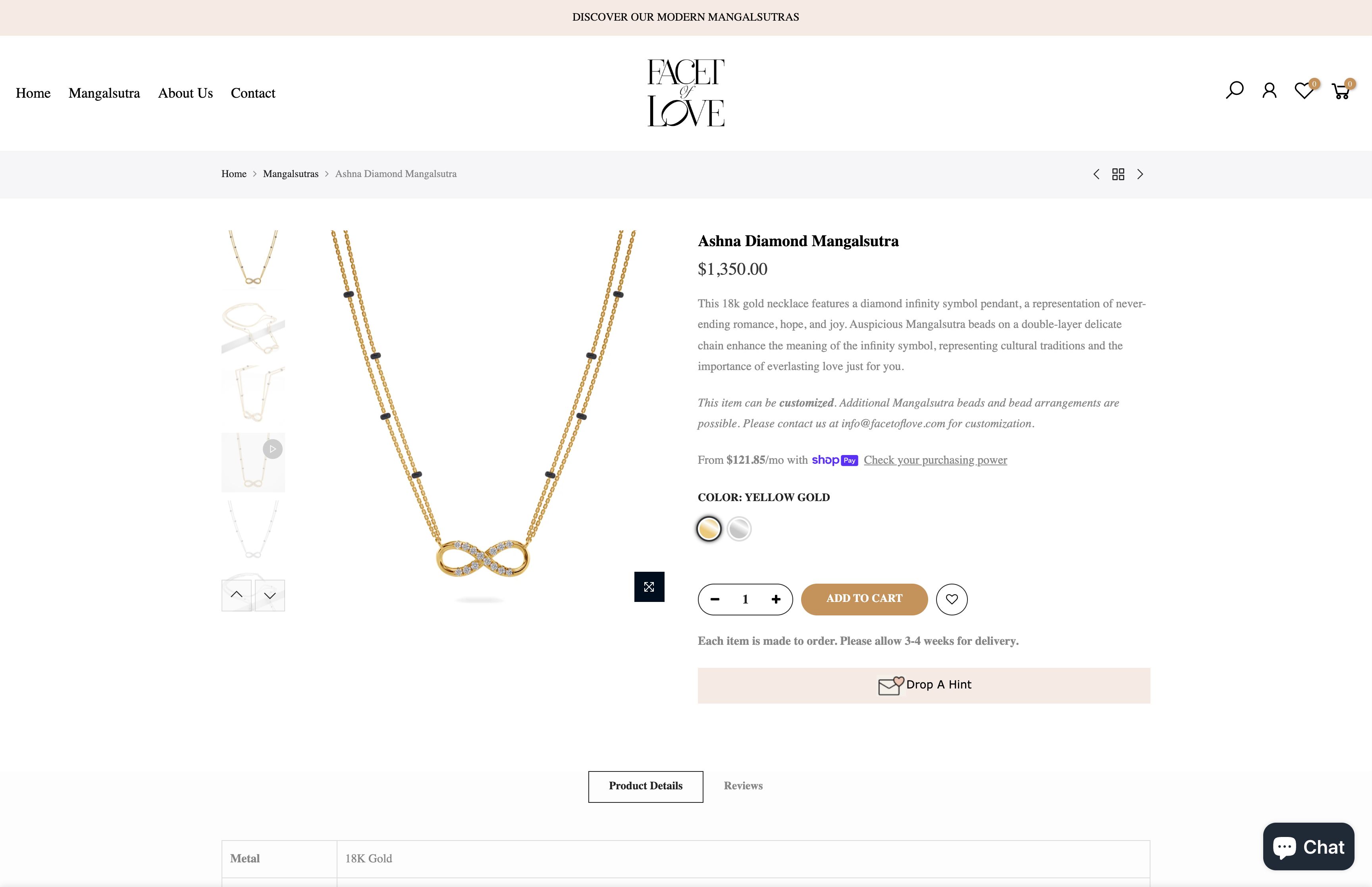Image resolution: width=1372 pixels, height=887 pixels.
Task: Open the Mangalsutra menu item
Action: click(x=104, y=93)
